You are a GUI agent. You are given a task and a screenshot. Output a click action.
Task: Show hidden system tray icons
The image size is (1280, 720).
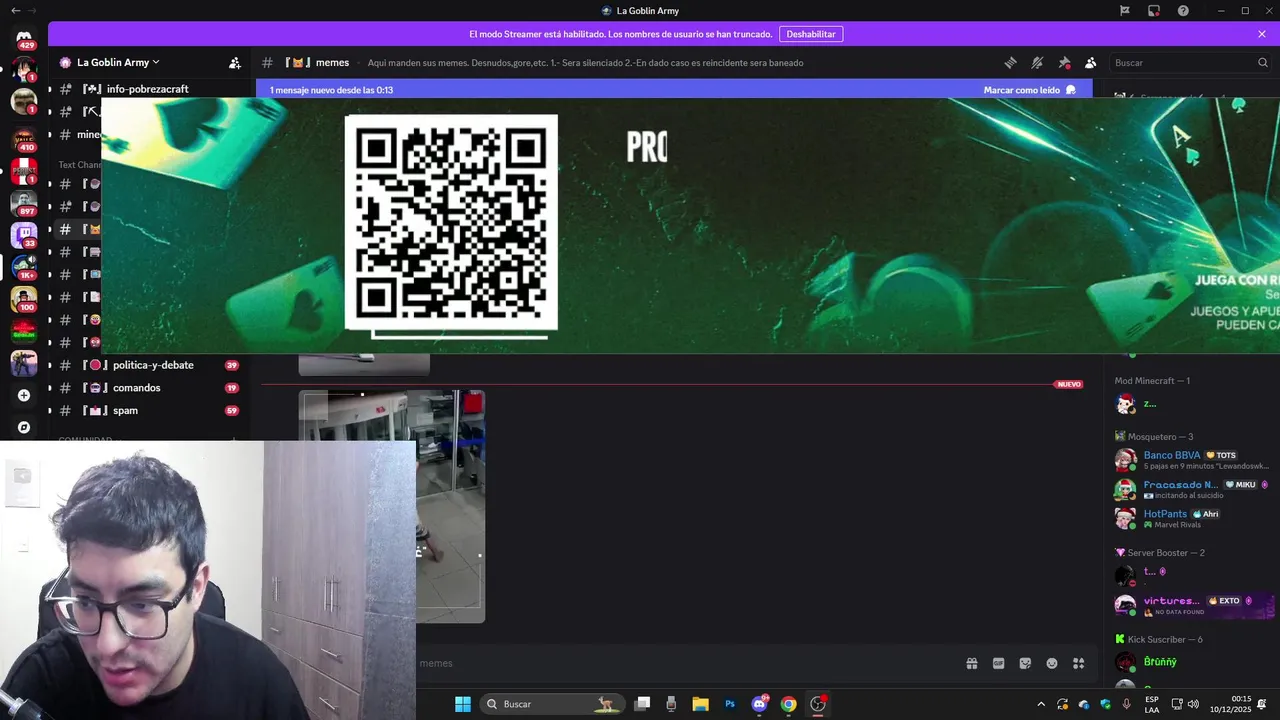(1041, 704)
